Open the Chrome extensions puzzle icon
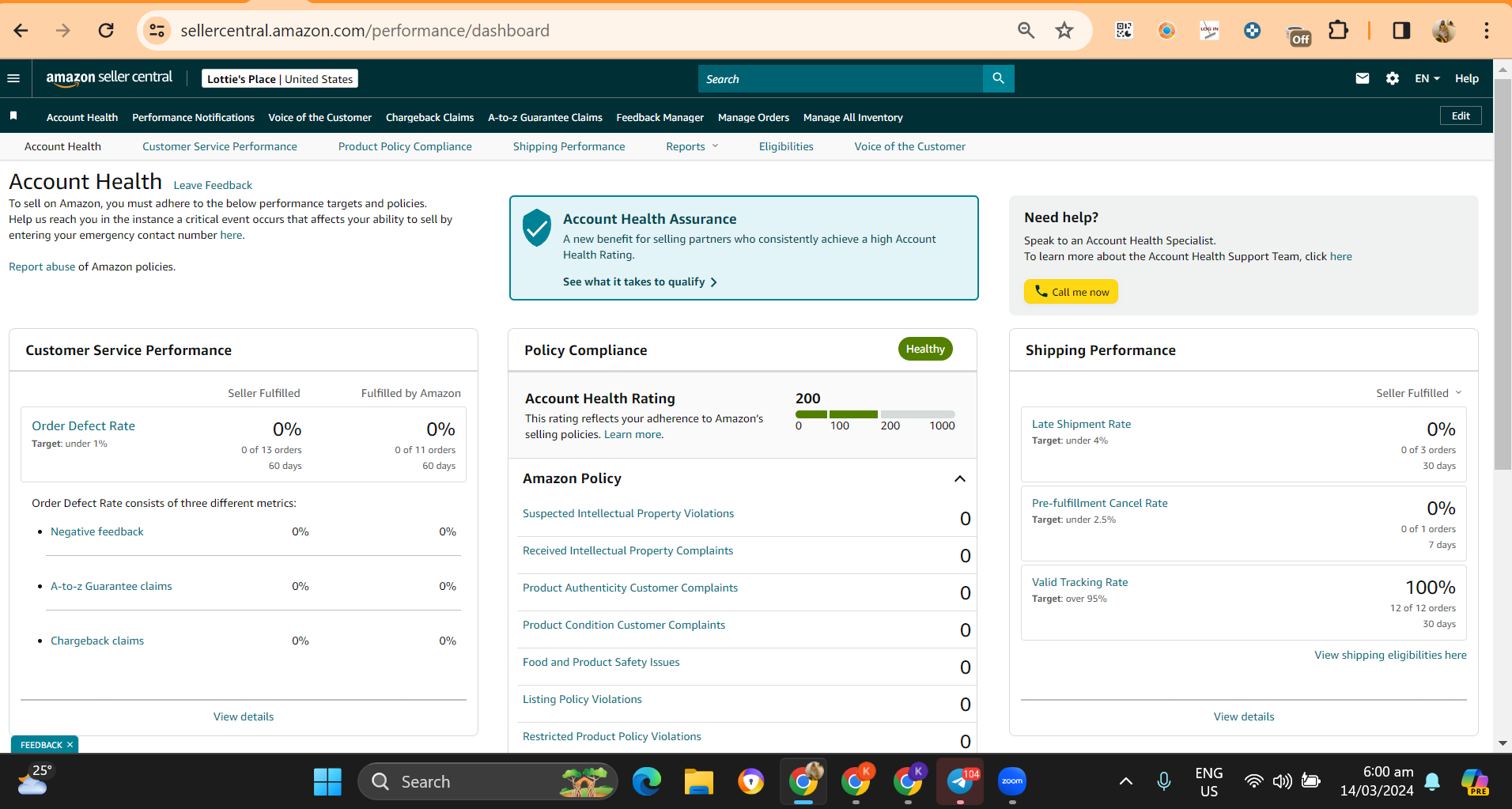Screen dimensions: 1512x809 click(x=1338, y=31)
